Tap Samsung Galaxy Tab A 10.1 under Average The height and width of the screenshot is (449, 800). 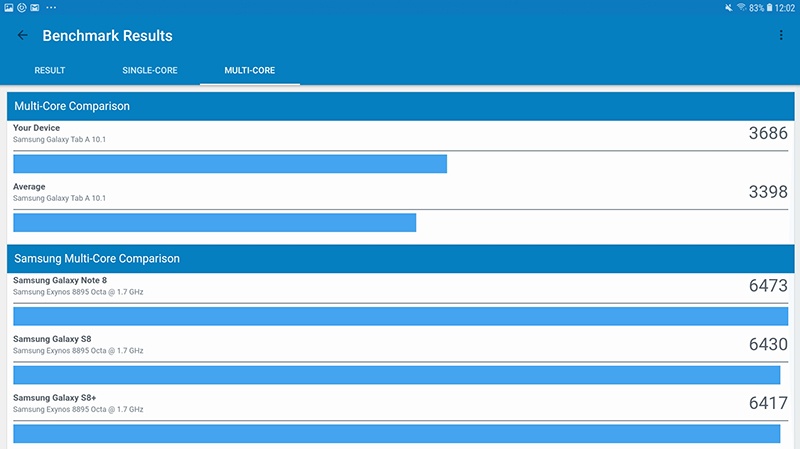tap(59, 198)
